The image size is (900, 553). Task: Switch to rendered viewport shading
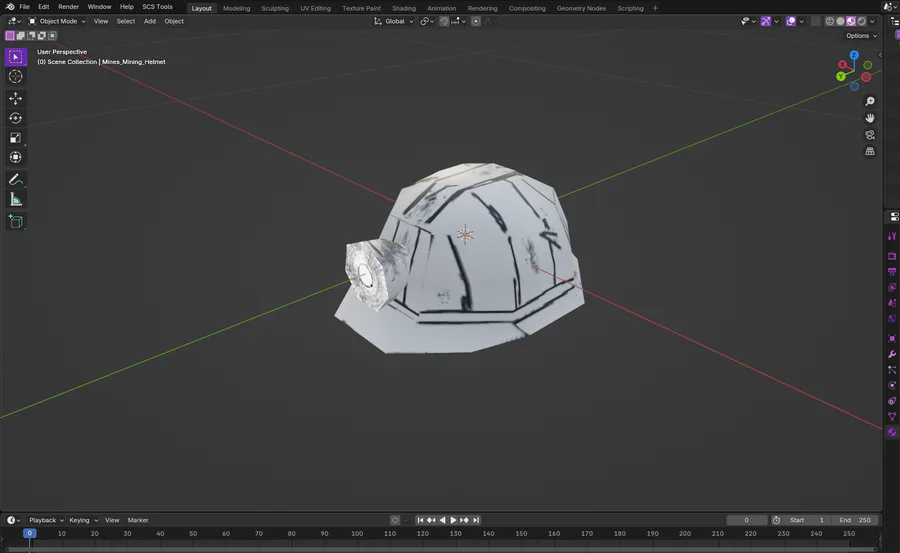click(862, 21)
